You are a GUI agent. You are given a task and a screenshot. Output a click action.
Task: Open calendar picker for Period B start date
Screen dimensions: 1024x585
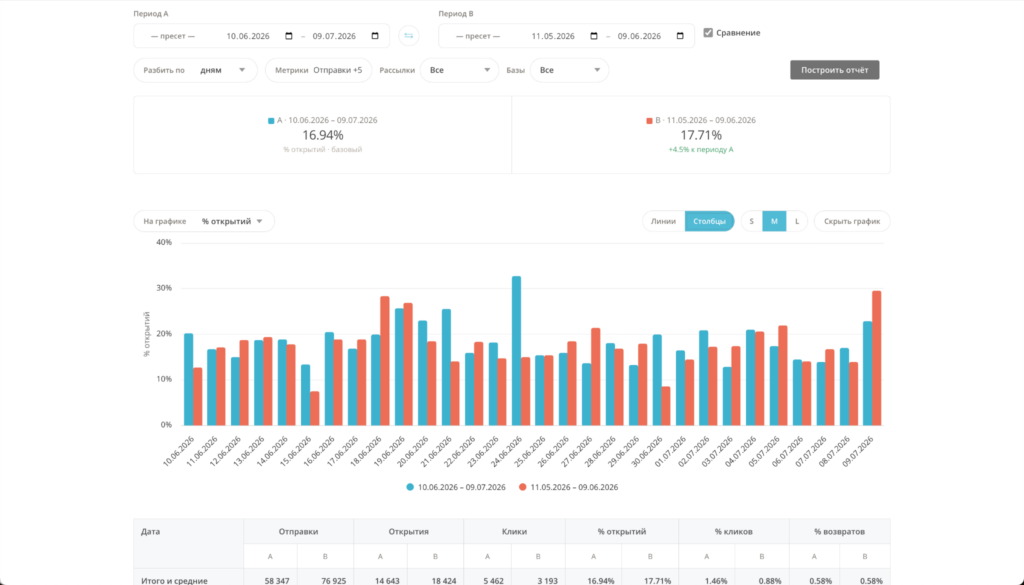click(x=594, y=36)
